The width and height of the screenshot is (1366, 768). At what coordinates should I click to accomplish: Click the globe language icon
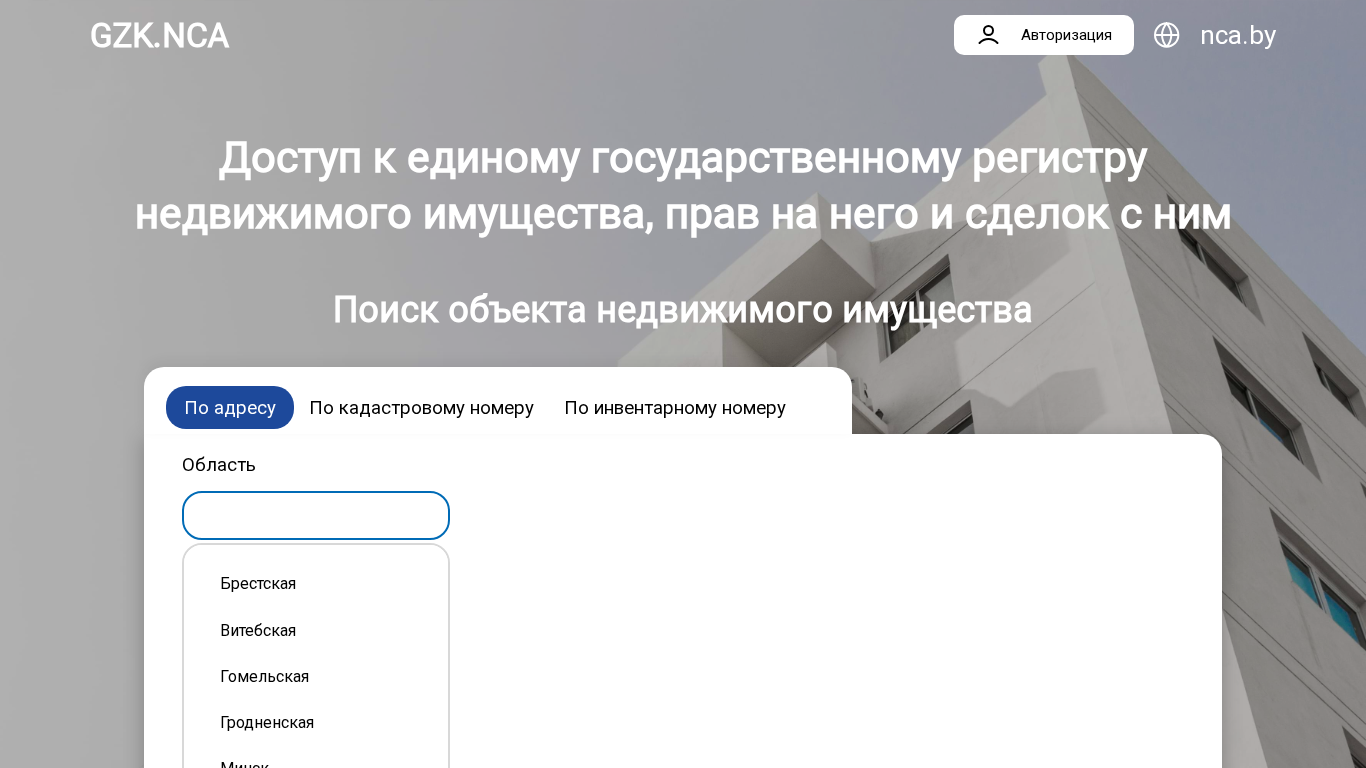[x=1167, y=35]
